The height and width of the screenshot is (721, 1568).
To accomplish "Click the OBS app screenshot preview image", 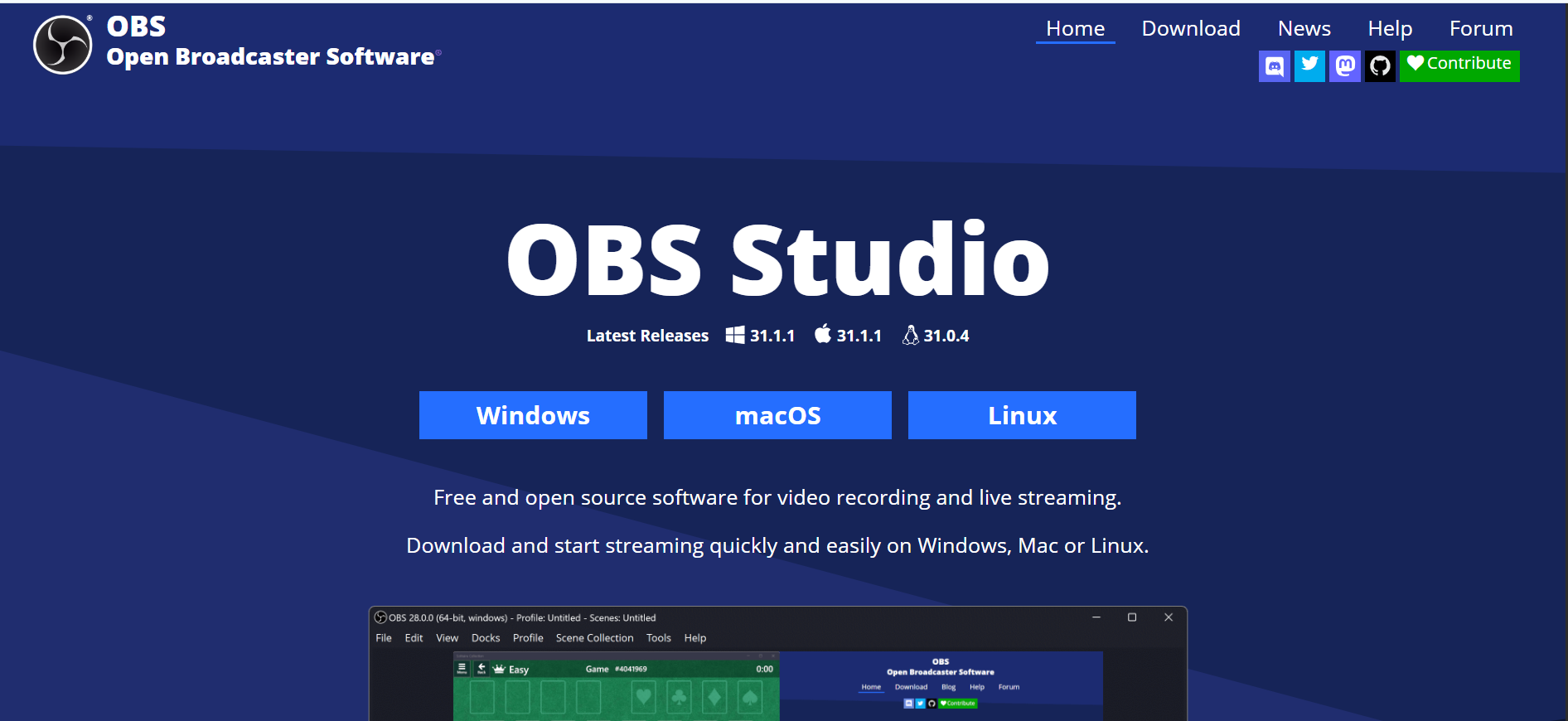I will [777, 664].
